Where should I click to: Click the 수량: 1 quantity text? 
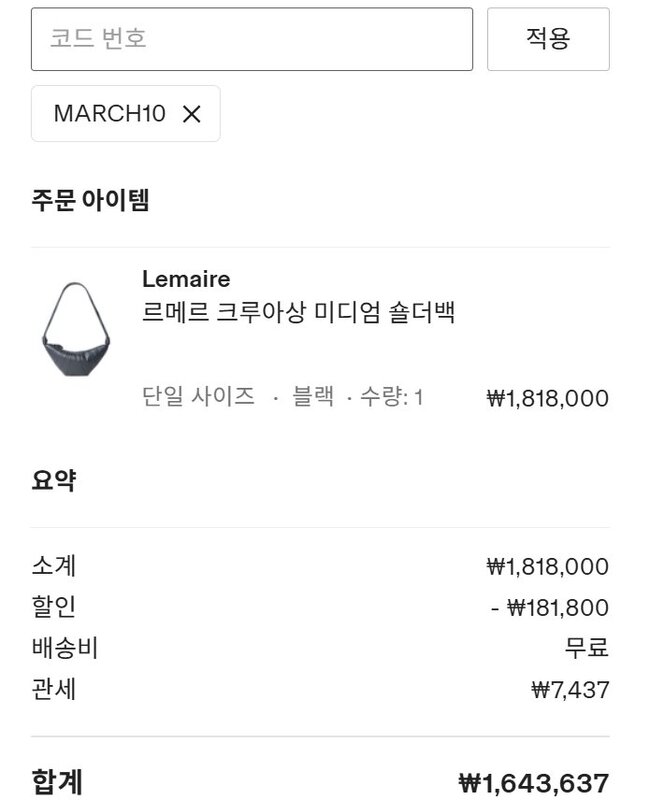pyautogui.click(x=391, y=397)
